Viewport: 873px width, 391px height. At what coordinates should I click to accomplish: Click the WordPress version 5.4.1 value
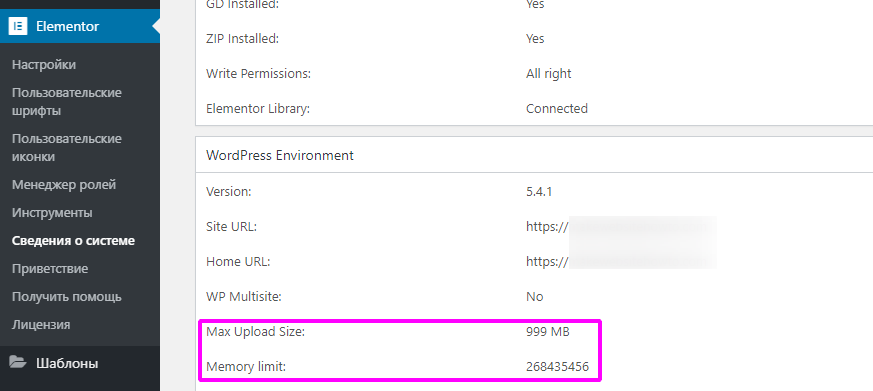[x=539, y=192]
